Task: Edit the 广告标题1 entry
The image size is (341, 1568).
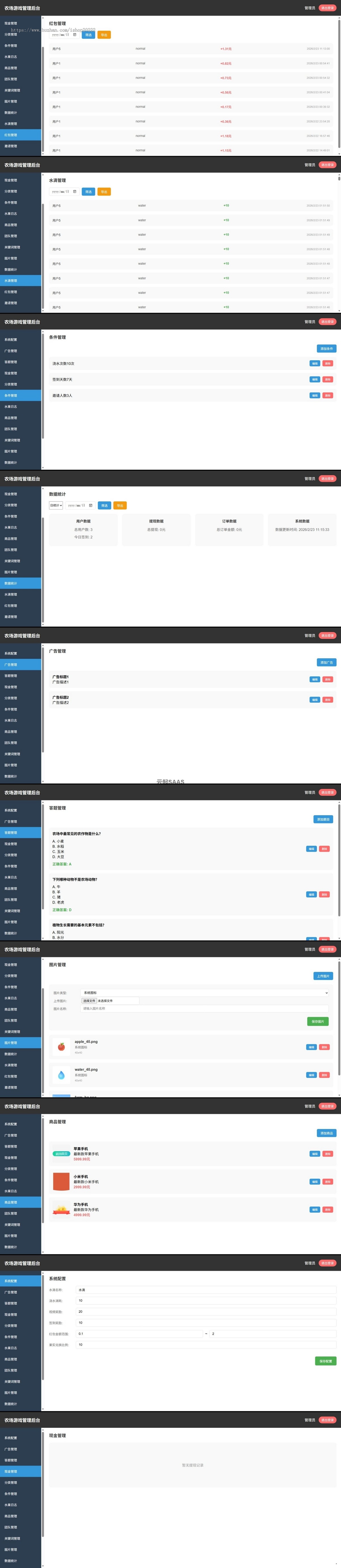Action: pyautogui.click(x=315, y=679)
